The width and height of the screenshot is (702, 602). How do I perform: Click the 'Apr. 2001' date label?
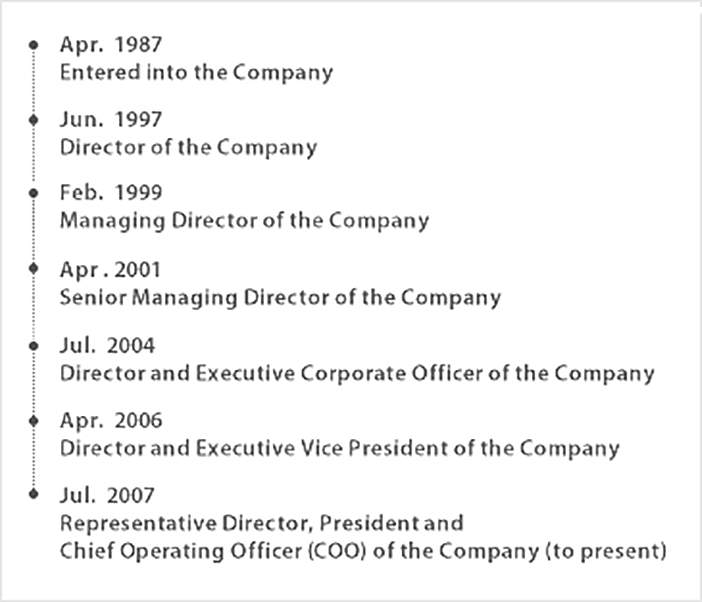point(110,270)
